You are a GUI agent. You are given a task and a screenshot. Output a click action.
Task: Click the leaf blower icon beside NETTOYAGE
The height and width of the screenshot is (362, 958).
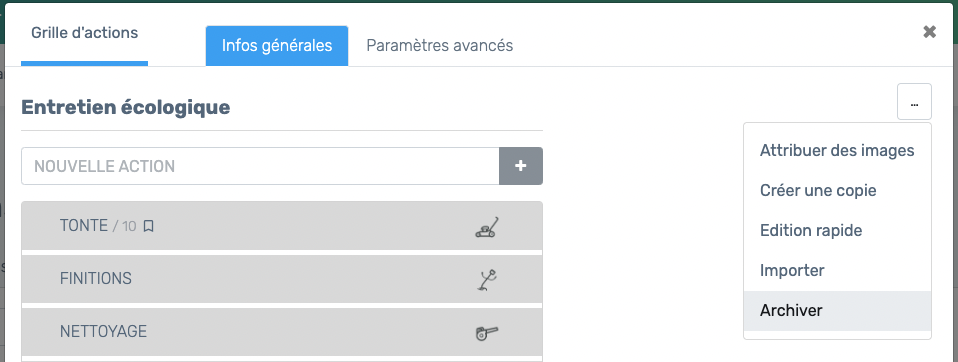pyautogui.click(x=486, y=333)
